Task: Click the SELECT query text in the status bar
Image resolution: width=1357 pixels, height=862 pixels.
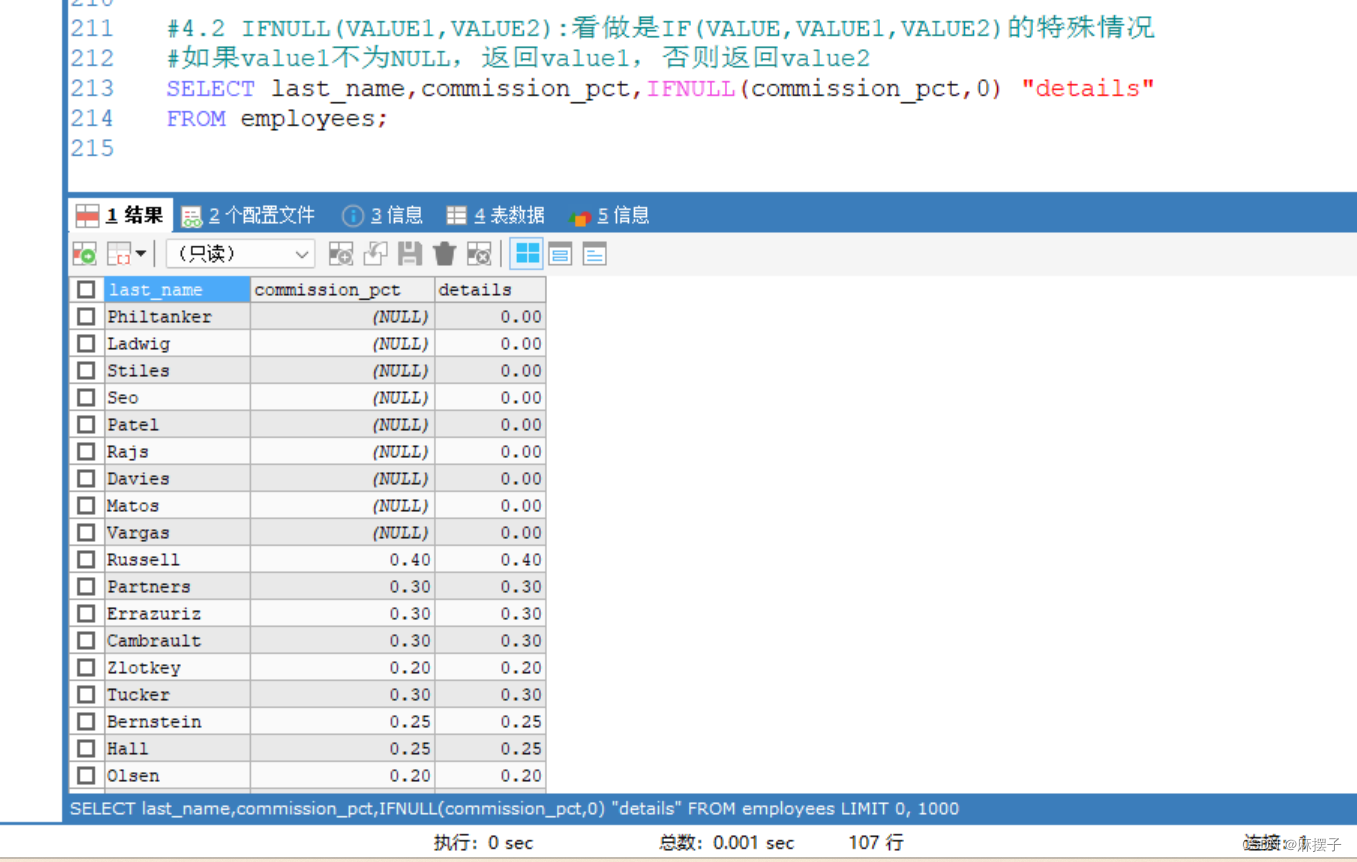Action: click(x=514, y=808)
